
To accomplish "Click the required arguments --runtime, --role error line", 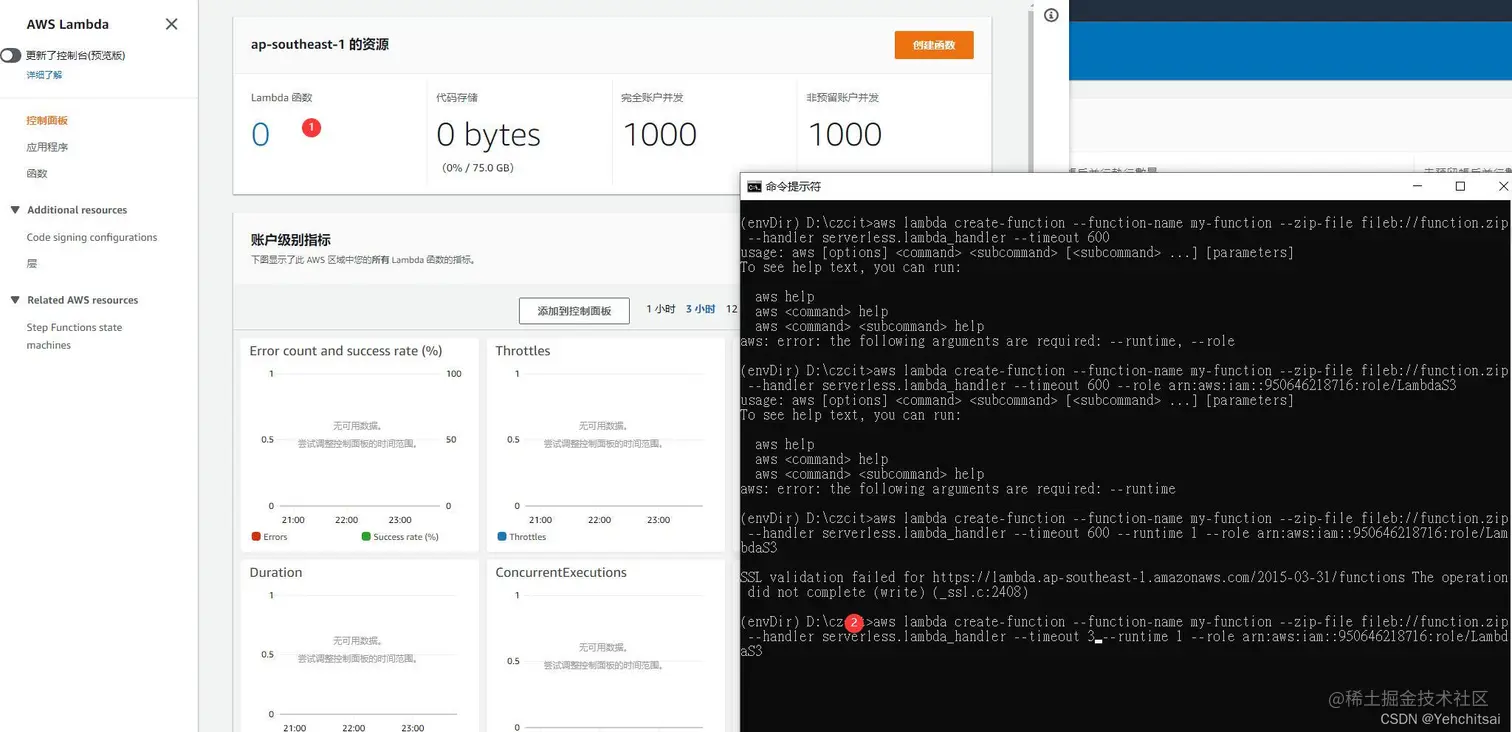I will 987,341.
